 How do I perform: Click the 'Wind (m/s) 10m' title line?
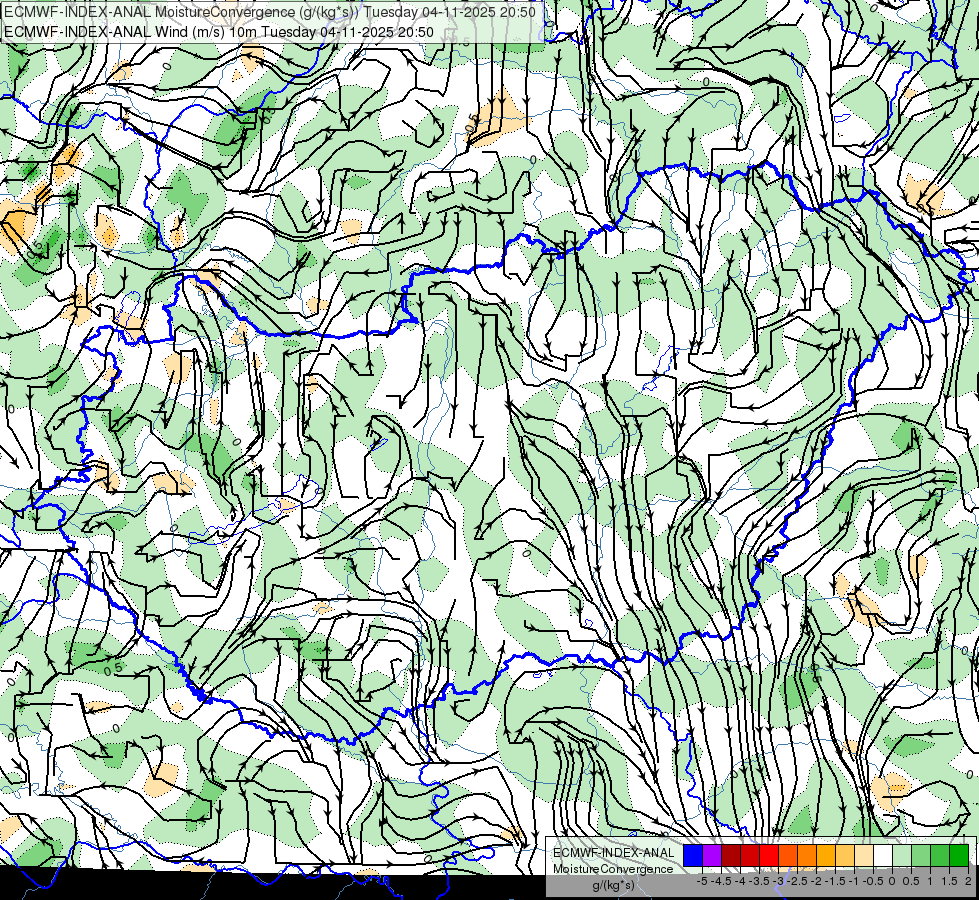pyautogui.click(x=219, y=32)
